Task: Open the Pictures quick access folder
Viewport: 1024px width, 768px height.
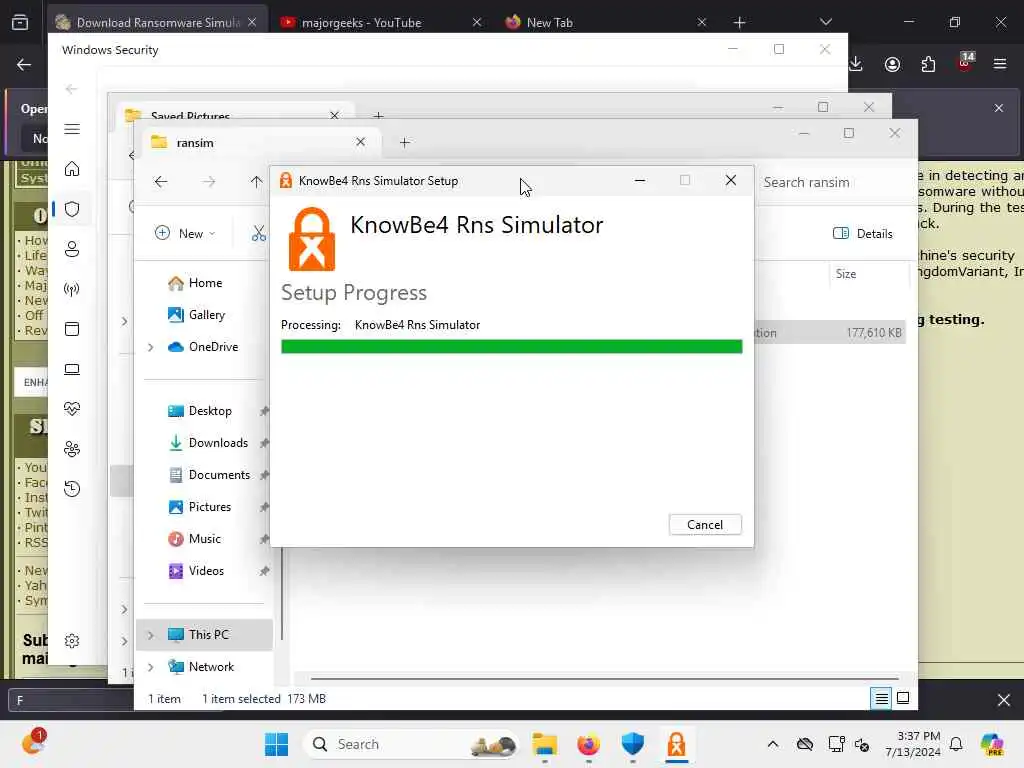Action: pyautogui.click(x=199, y=507)
